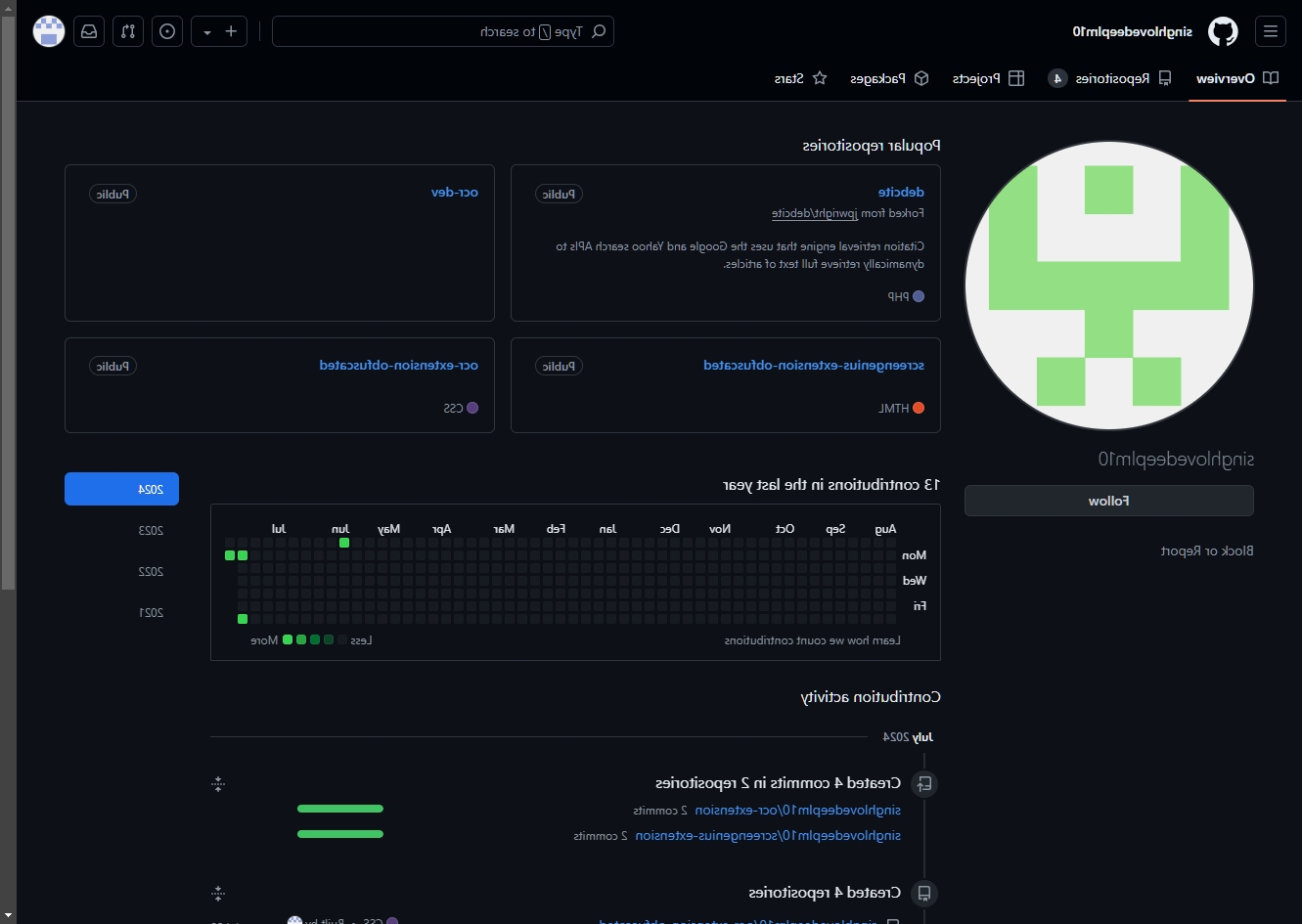Click the CSS language color dot
Viewport: 1302px width, 924px height.
tap(472, 408)
